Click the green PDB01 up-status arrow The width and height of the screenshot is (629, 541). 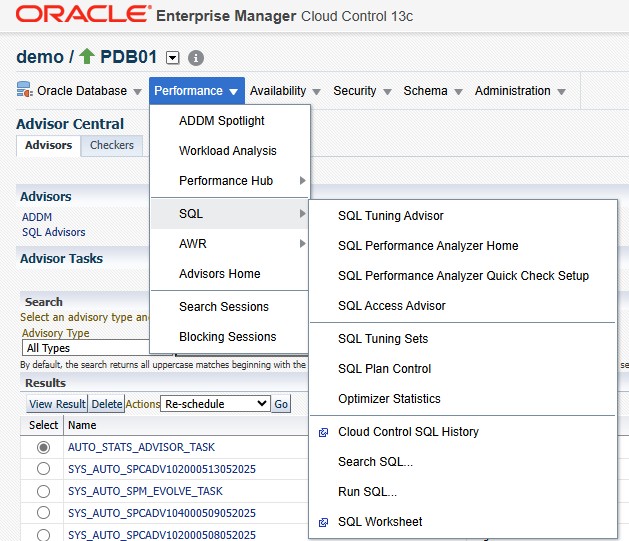pyautogui.click(x=88, y=58)
